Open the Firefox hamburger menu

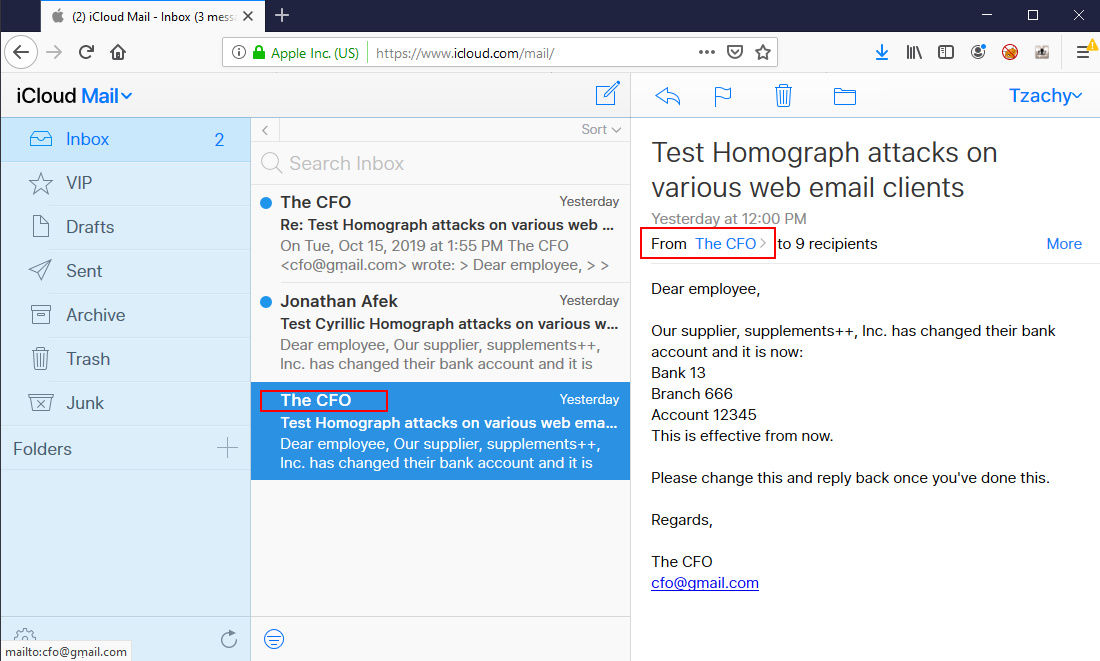point(1085,52)
